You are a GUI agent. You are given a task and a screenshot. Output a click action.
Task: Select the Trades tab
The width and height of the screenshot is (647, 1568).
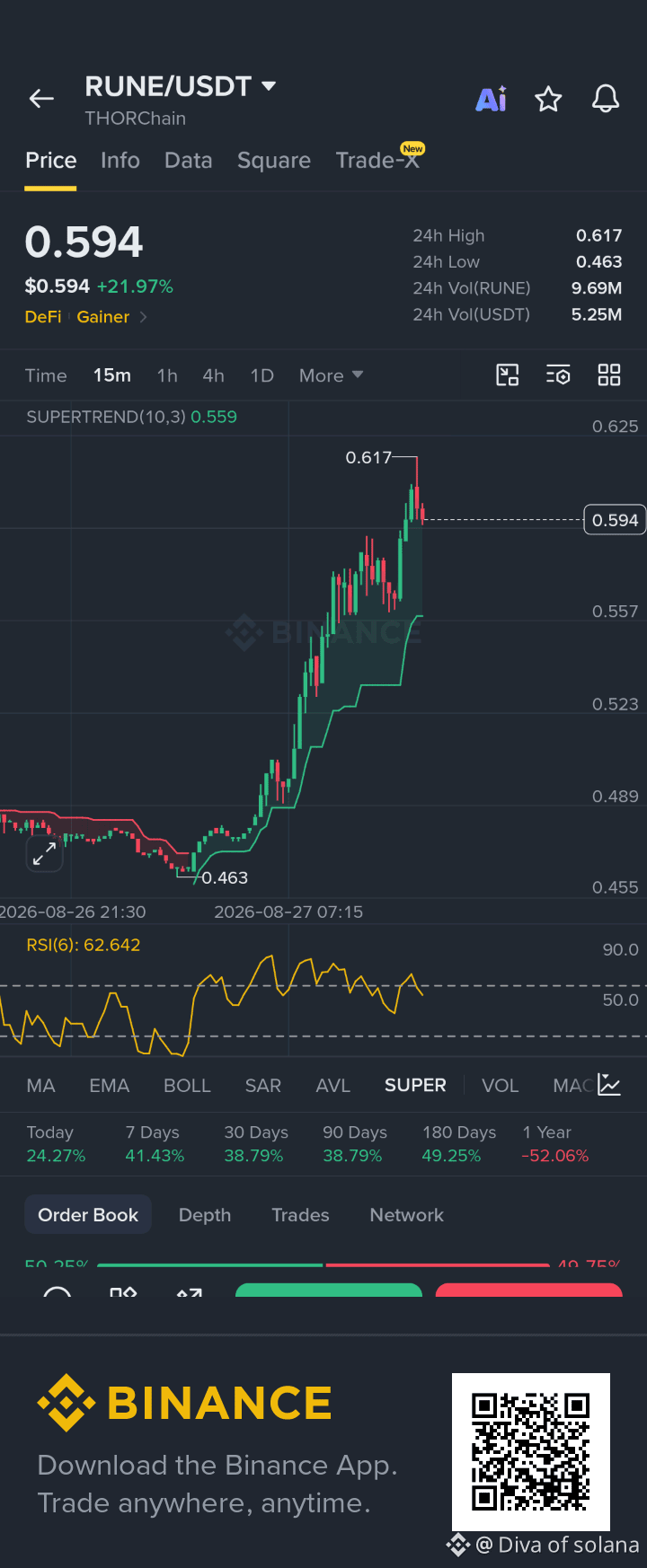coord(300,1215)
